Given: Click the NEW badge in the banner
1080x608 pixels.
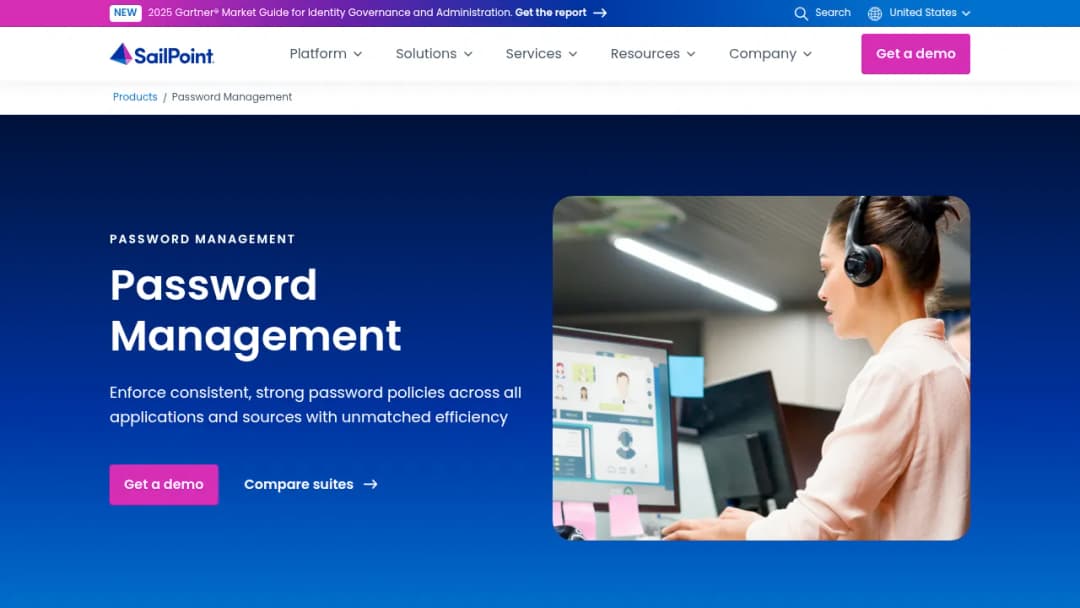Looking at the screenshot, I should 125,12.
